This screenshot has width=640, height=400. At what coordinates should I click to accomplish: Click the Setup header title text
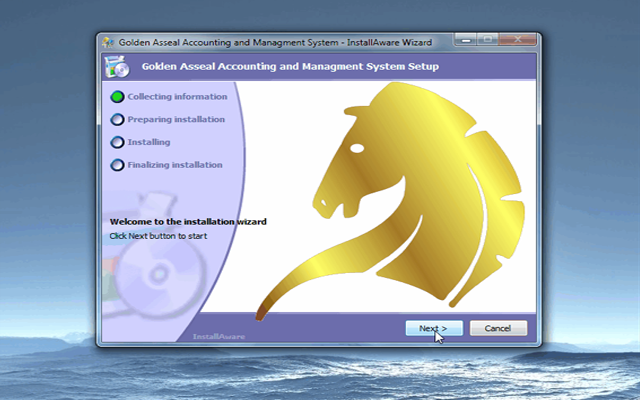coord(290,67)
